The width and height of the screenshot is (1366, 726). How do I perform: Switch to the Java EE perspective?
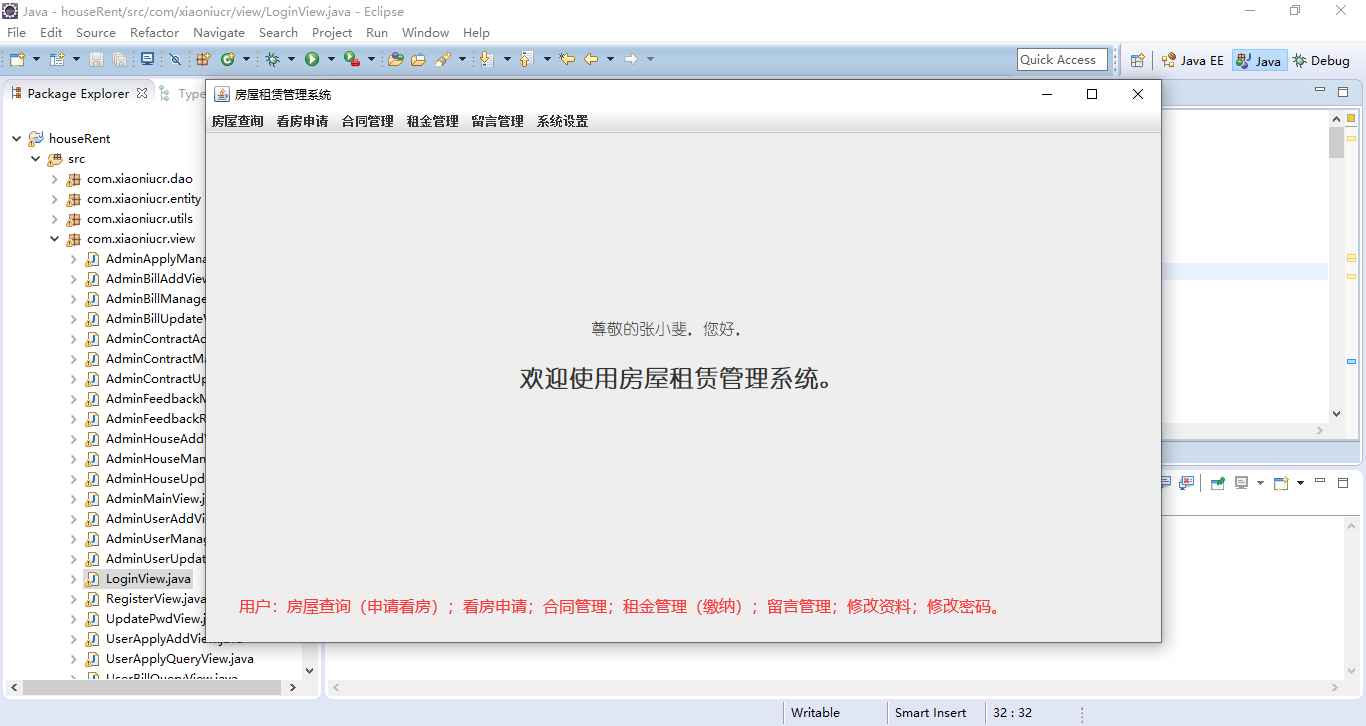tap(1192, 60)
